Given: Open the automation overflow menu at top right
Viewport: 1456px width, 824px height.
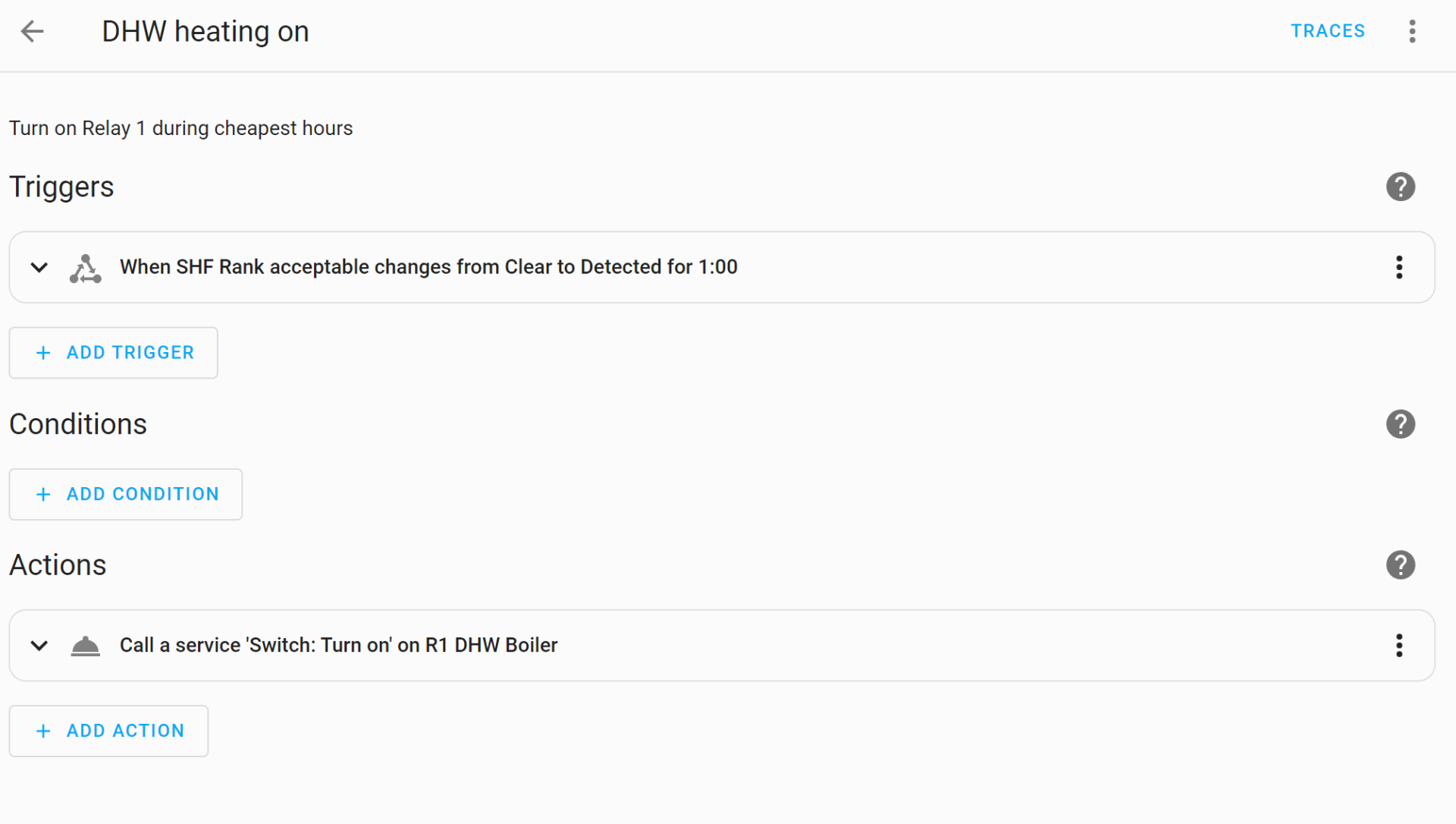Looking at the screenshot, I should pyautogui.click(x=1412, y=31).
